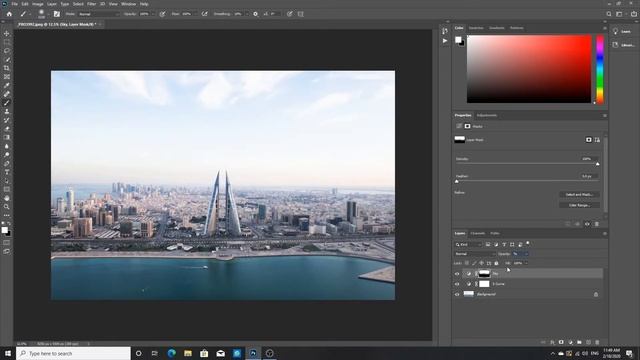Viewport: 640px width, 360px height.
Task: Open the Window menu
Action: coord(129,4)
